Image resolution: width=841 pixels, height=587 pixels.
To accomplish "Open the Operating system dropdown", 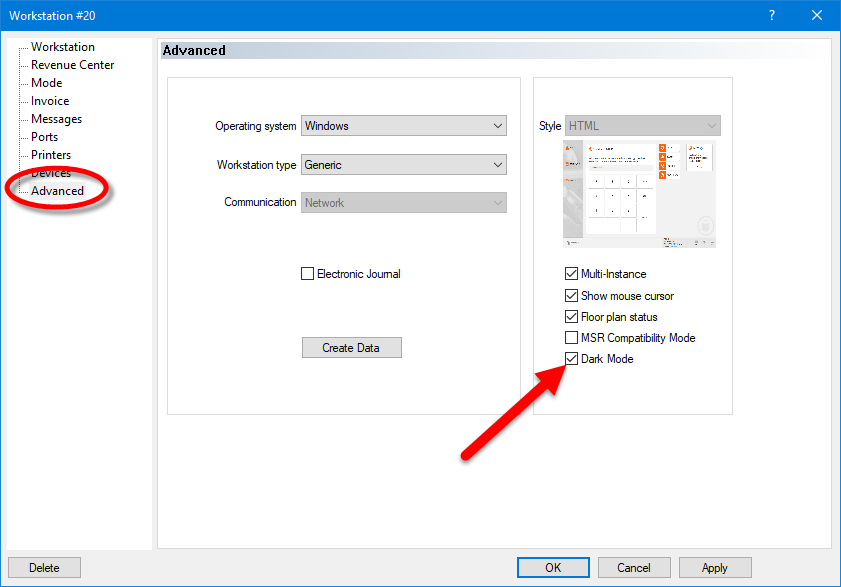I will click(499, 125).
